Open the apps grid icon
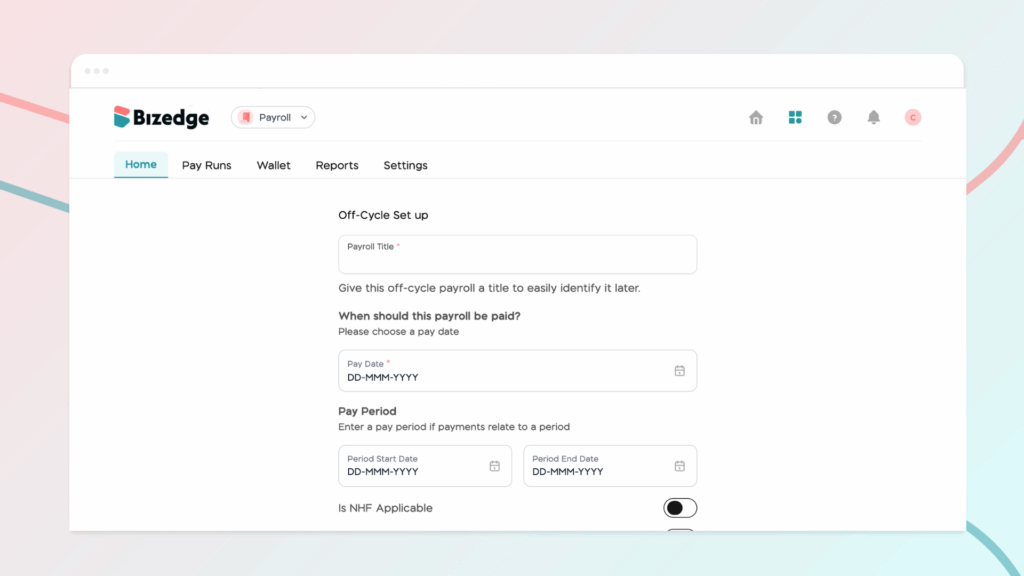The height and width of the screenshot is (576, 1024). [x=795, y=118]
